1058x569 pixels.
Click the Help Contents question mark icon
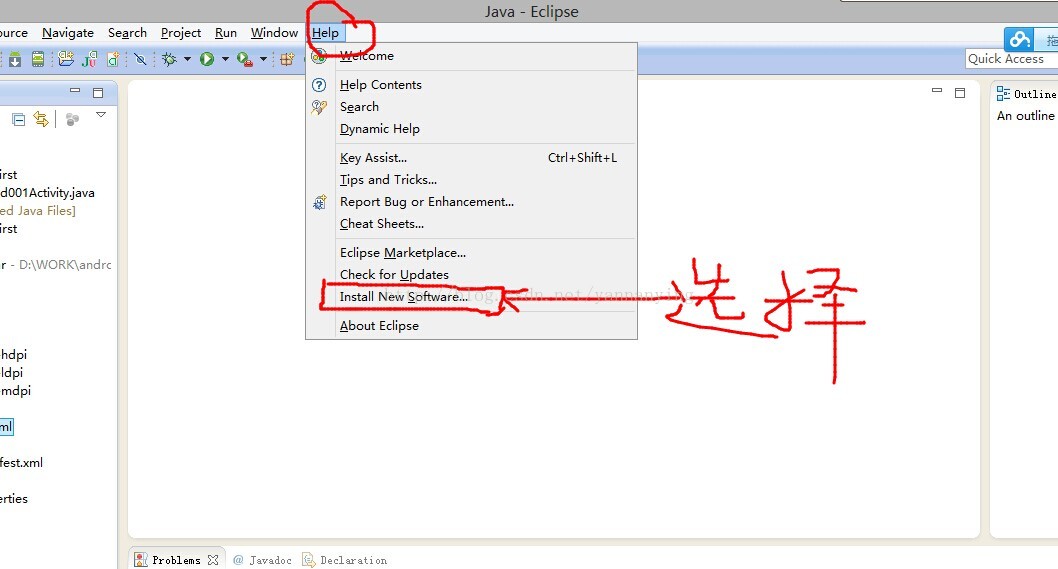pyautogui.click(x=318, y=85)
